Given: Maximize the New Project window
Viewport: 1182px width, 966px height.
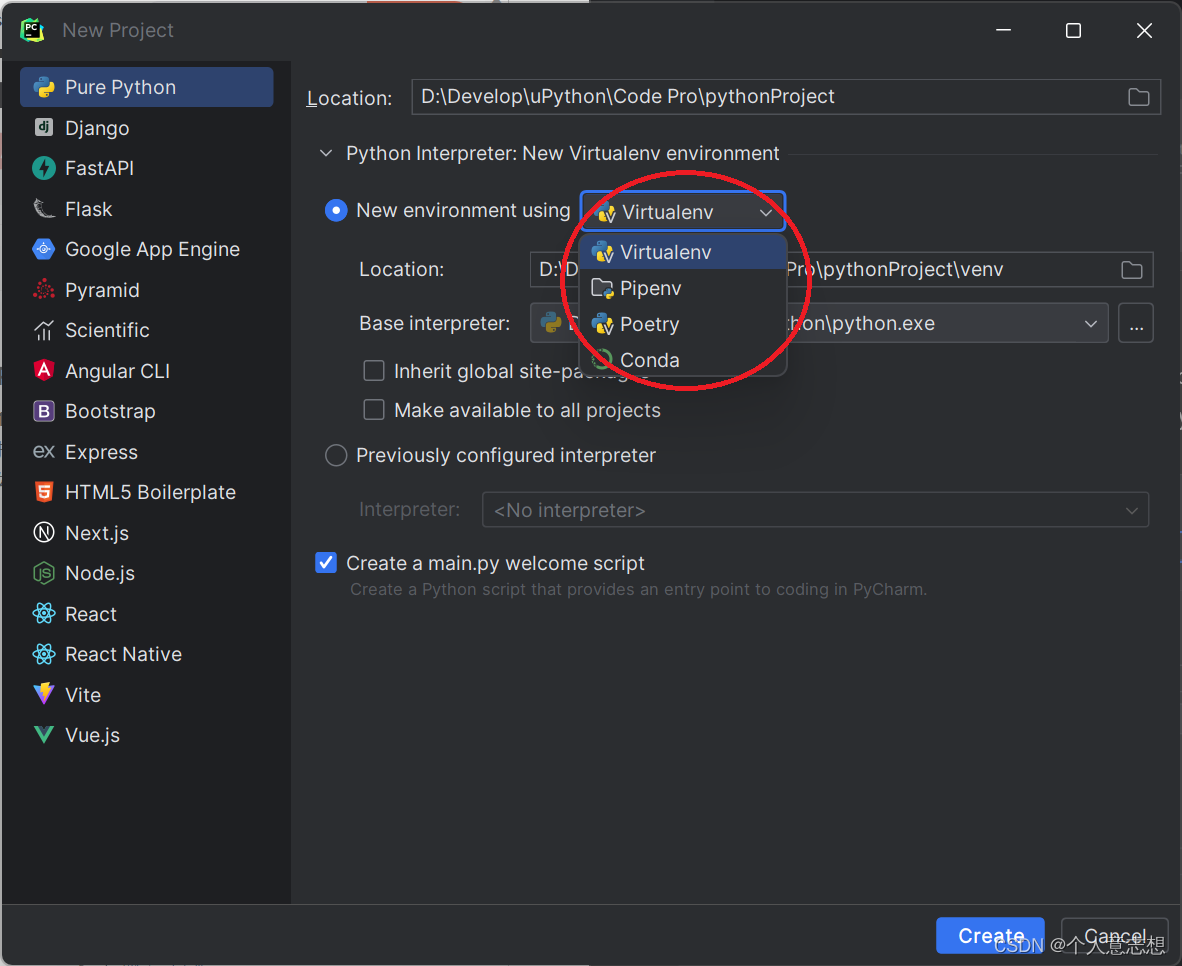Looking at the screenshot, I should [x=1073, y=30].
